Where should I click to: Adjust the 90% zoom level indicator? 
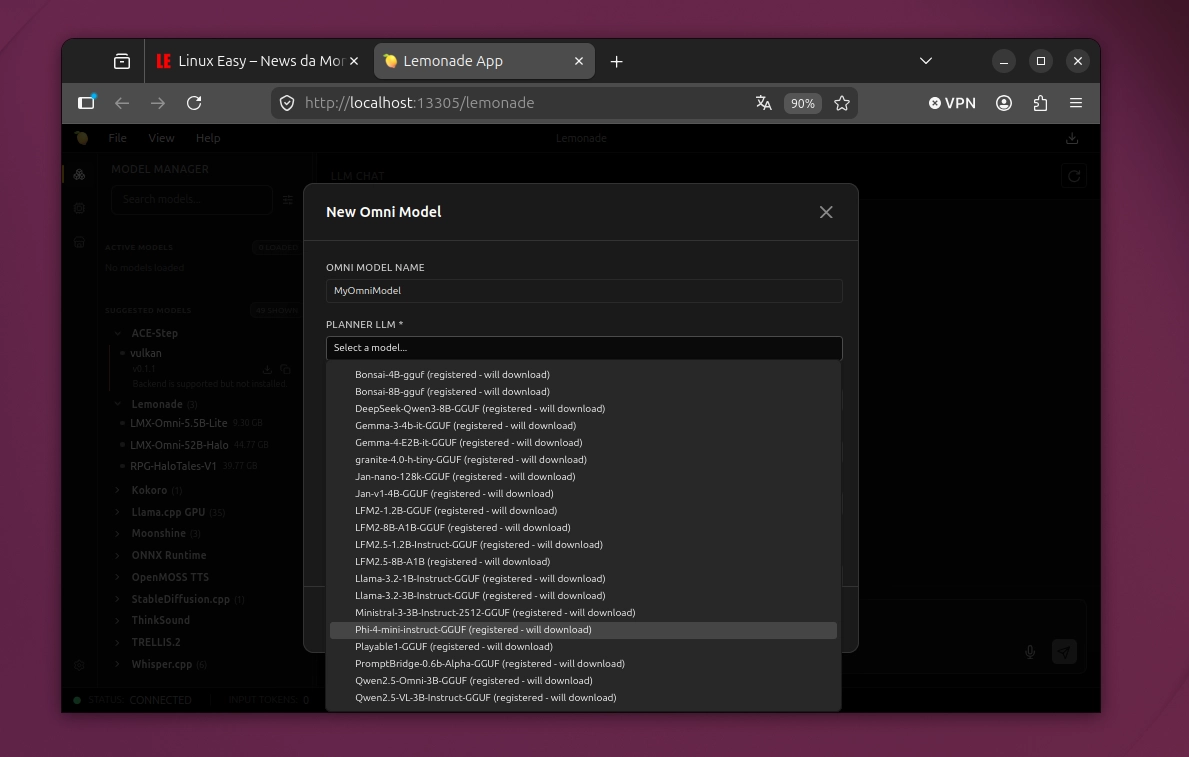coord(802,103)
